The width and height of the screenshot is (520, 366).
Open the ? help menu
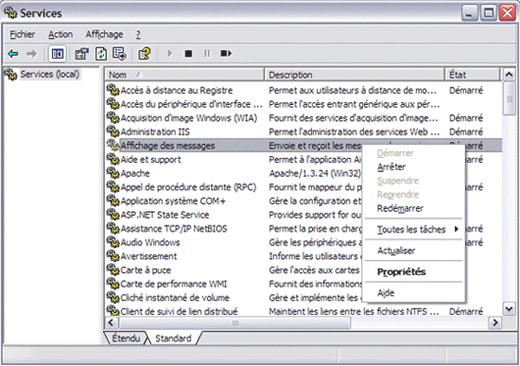point(138,34)
